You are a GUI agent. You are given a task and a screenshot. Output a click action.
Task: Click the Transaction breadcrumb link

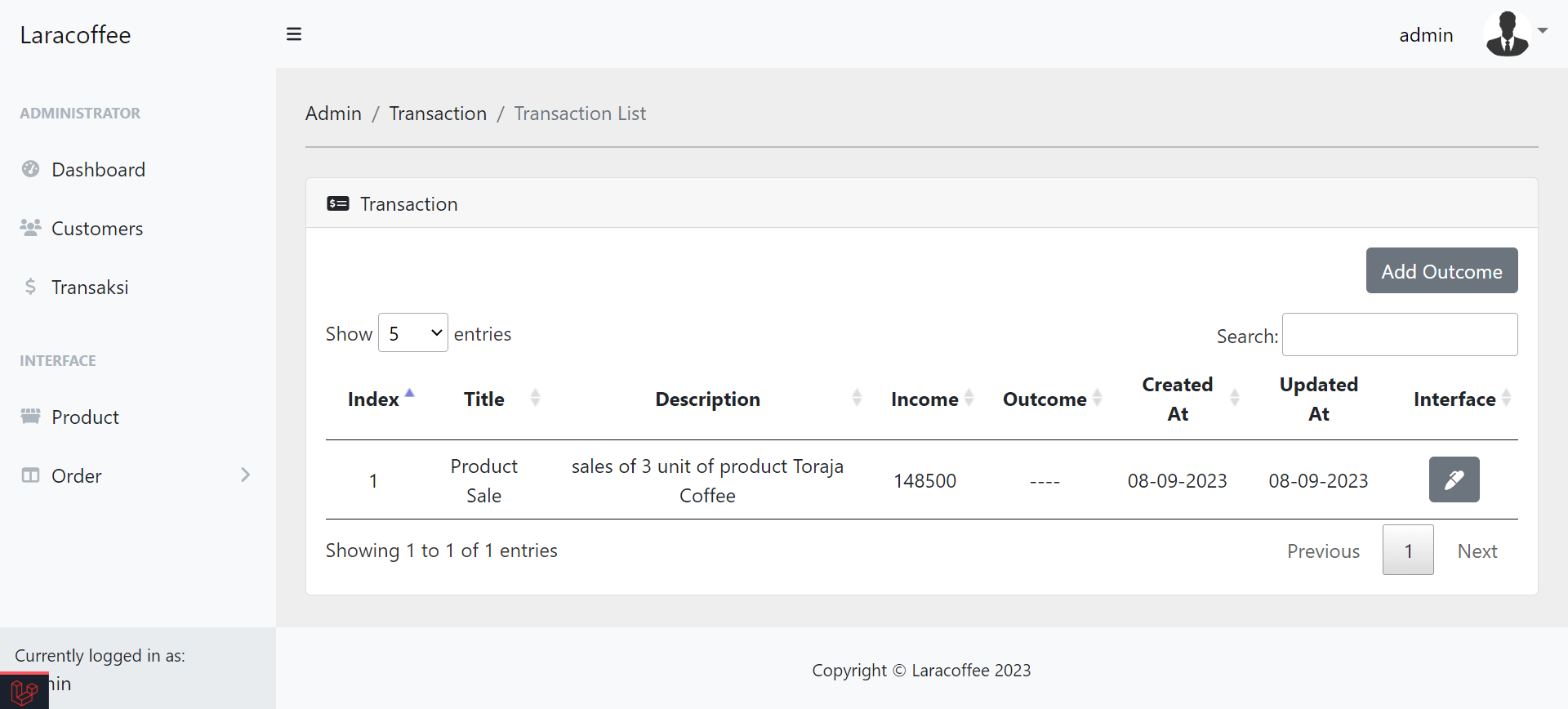(x=438, y=114)
